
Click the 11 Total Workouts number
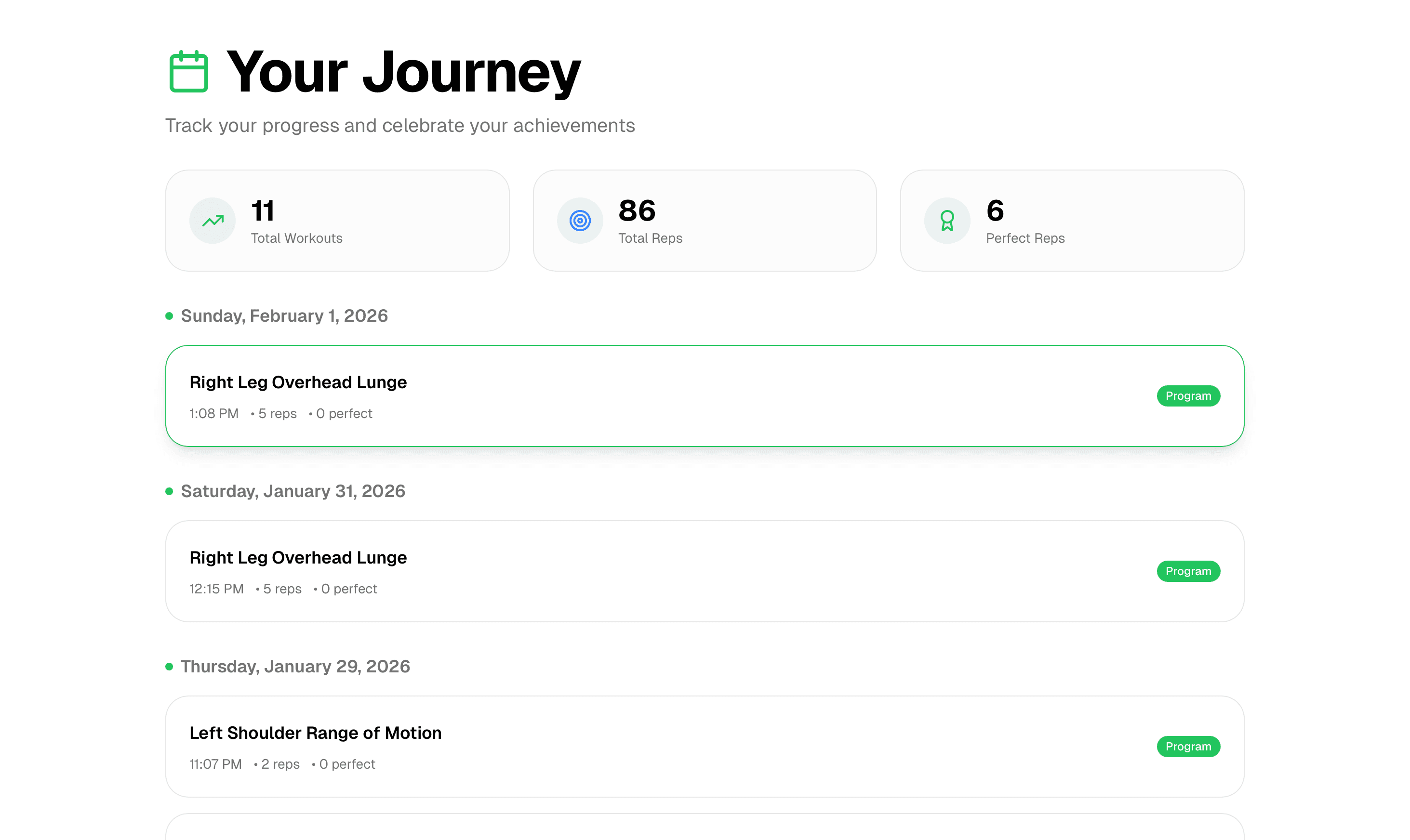262,210
